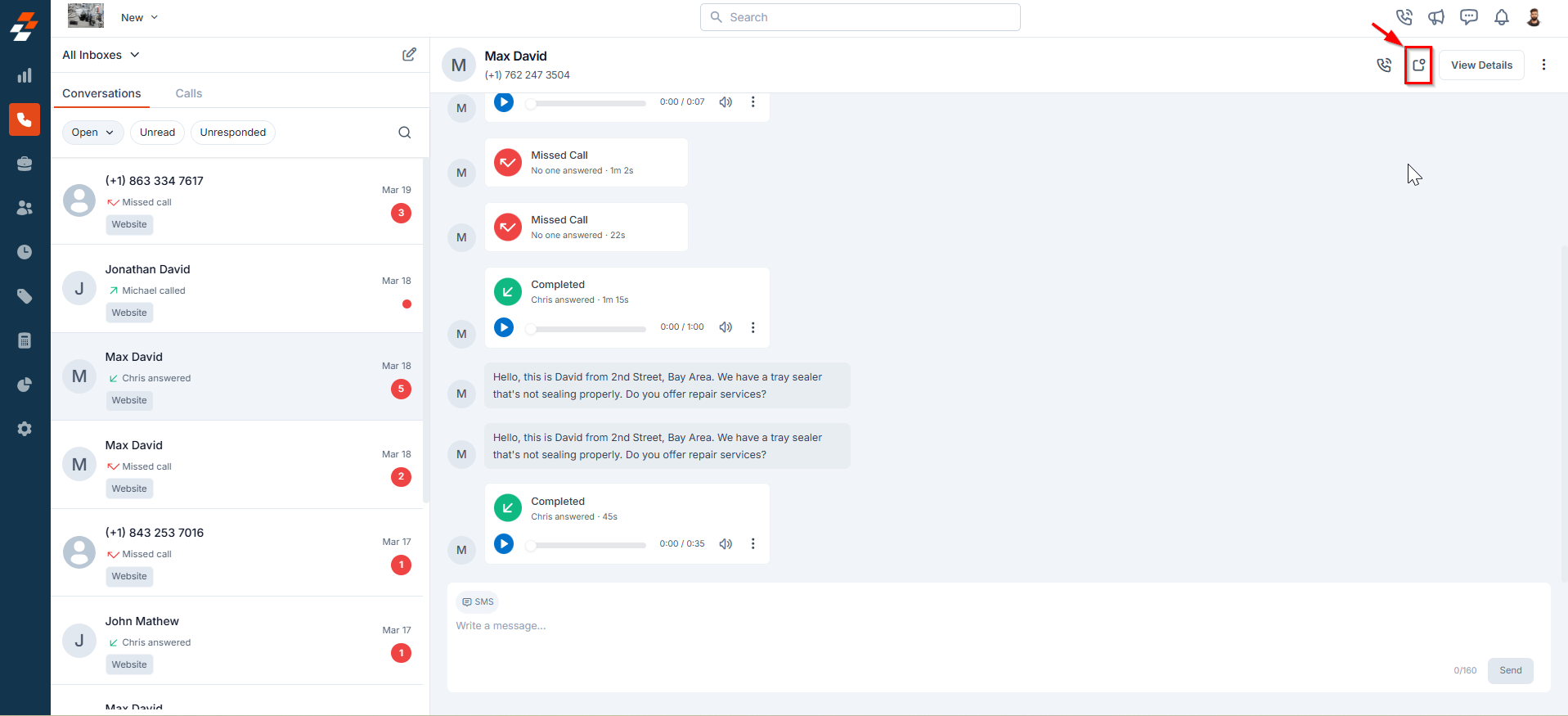Click the workspace thumbnail image
Viewport: 1568px width, 716px height.
coord(86,16)
